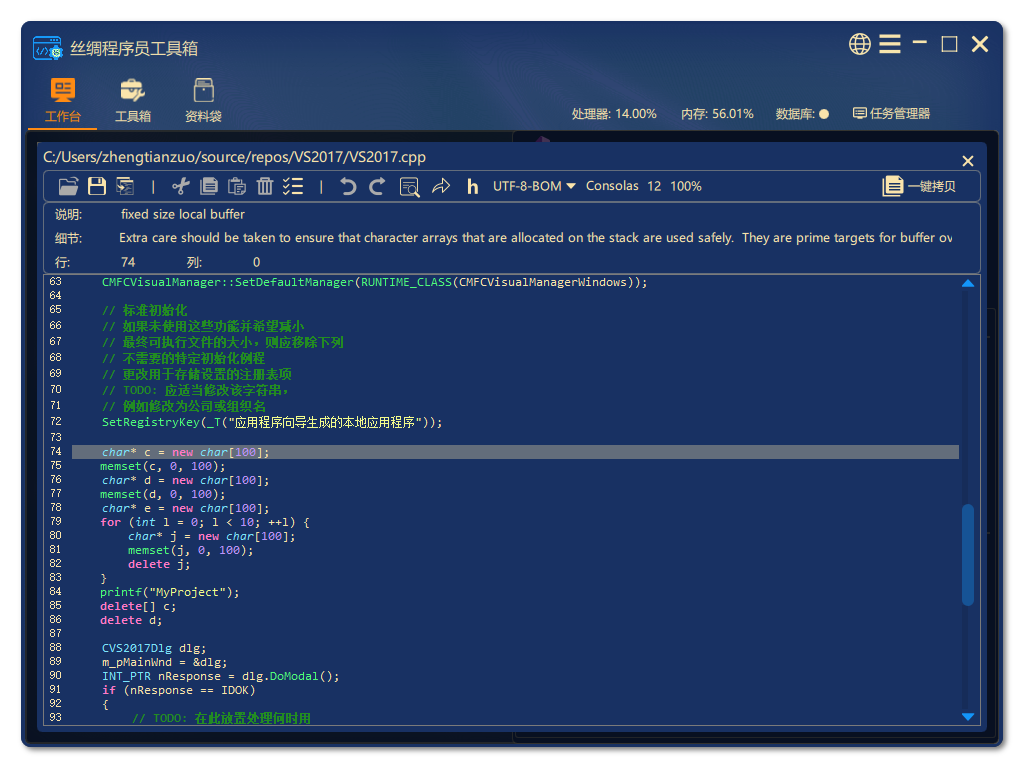Copy text using the copy icon
This screenshot has height=768, width=1024.
(211, 186)
